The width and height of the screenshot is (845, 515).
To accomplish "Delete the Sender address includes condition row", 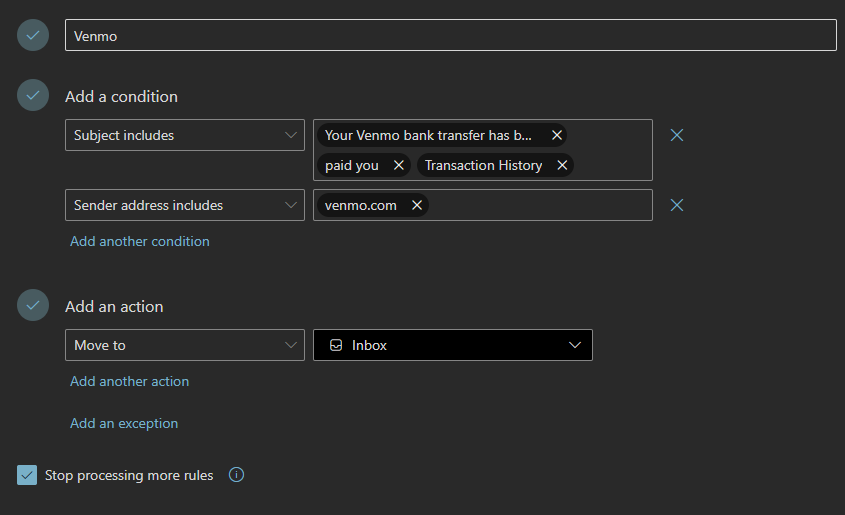I will pos(677,205).
